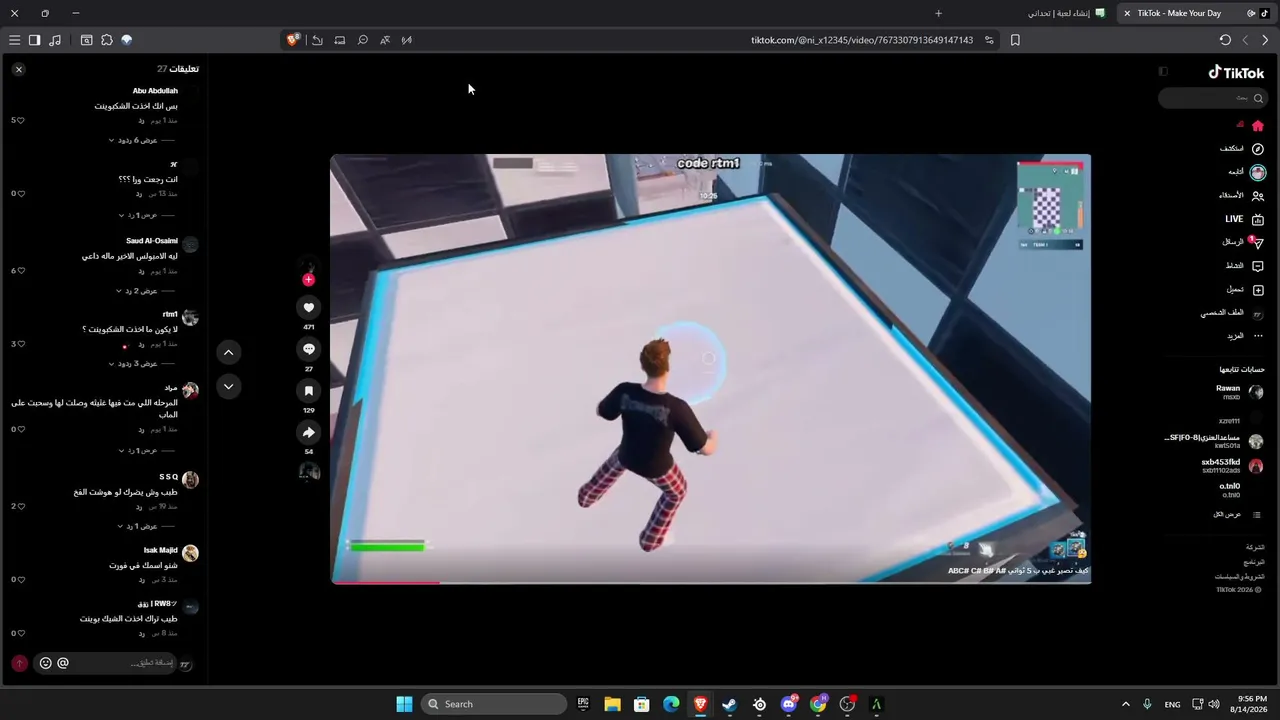Reload the page in browser toolbar

[x=1225, y=40]
